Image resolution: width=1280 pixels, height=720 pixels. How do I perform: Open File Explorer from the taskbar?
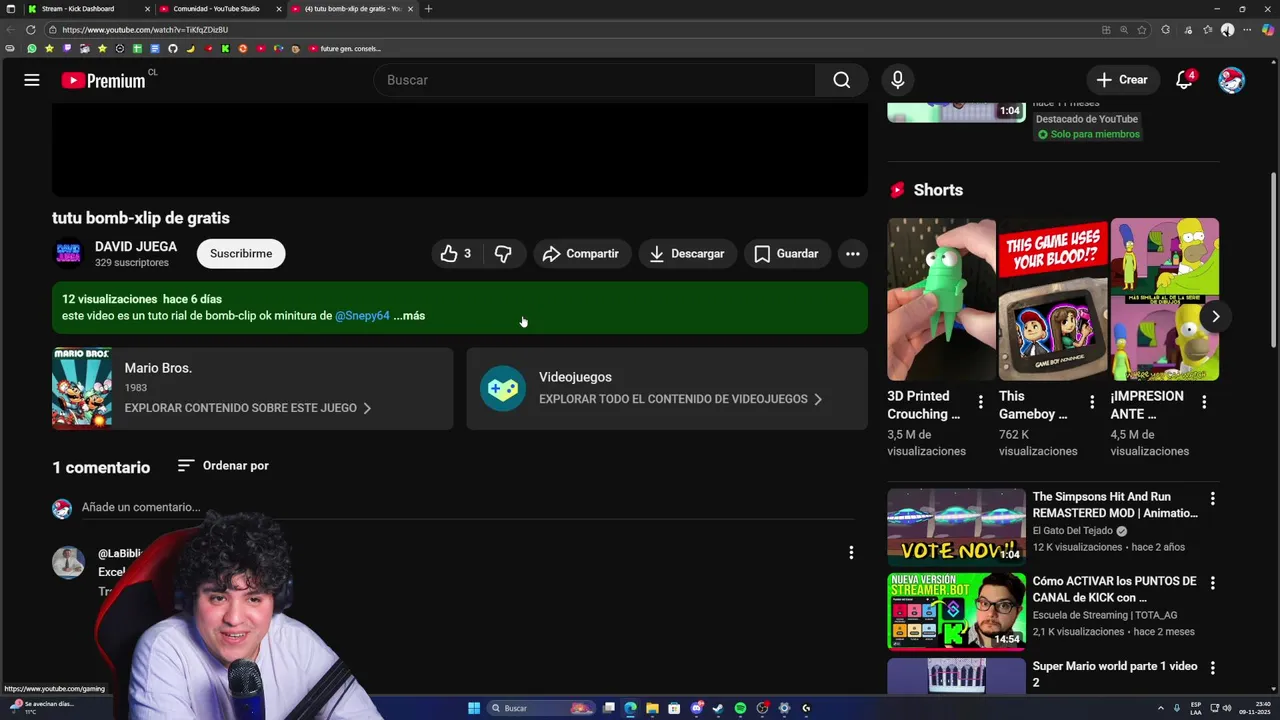tap(652, 708)
